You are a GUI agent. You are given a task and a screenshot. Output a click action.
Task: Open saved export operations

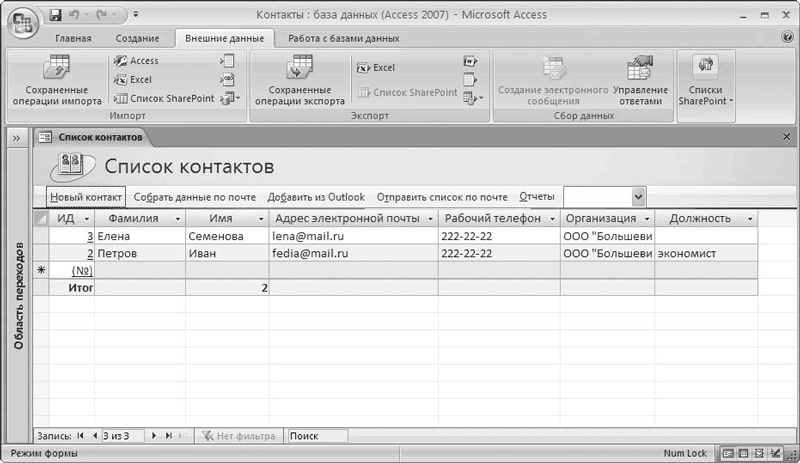coord(293,81)
